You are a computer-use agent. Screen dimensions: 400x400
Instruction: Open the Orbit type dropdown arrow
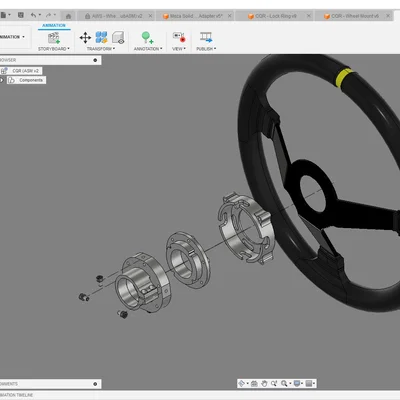pos(247,384)
